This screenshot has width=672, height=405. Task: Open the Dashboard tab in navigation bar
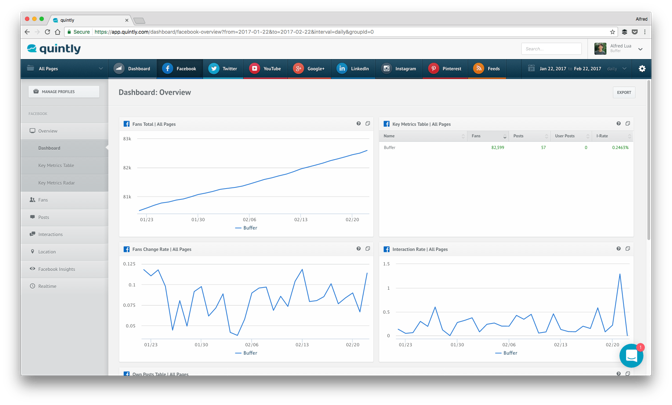(132, 69)
